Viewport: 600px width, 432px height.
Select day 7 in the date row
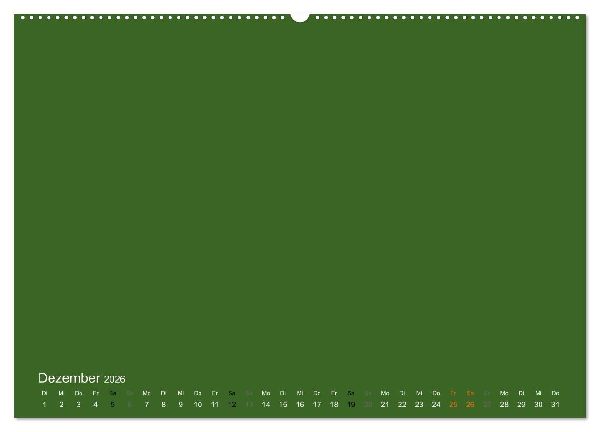click(147, 404)
